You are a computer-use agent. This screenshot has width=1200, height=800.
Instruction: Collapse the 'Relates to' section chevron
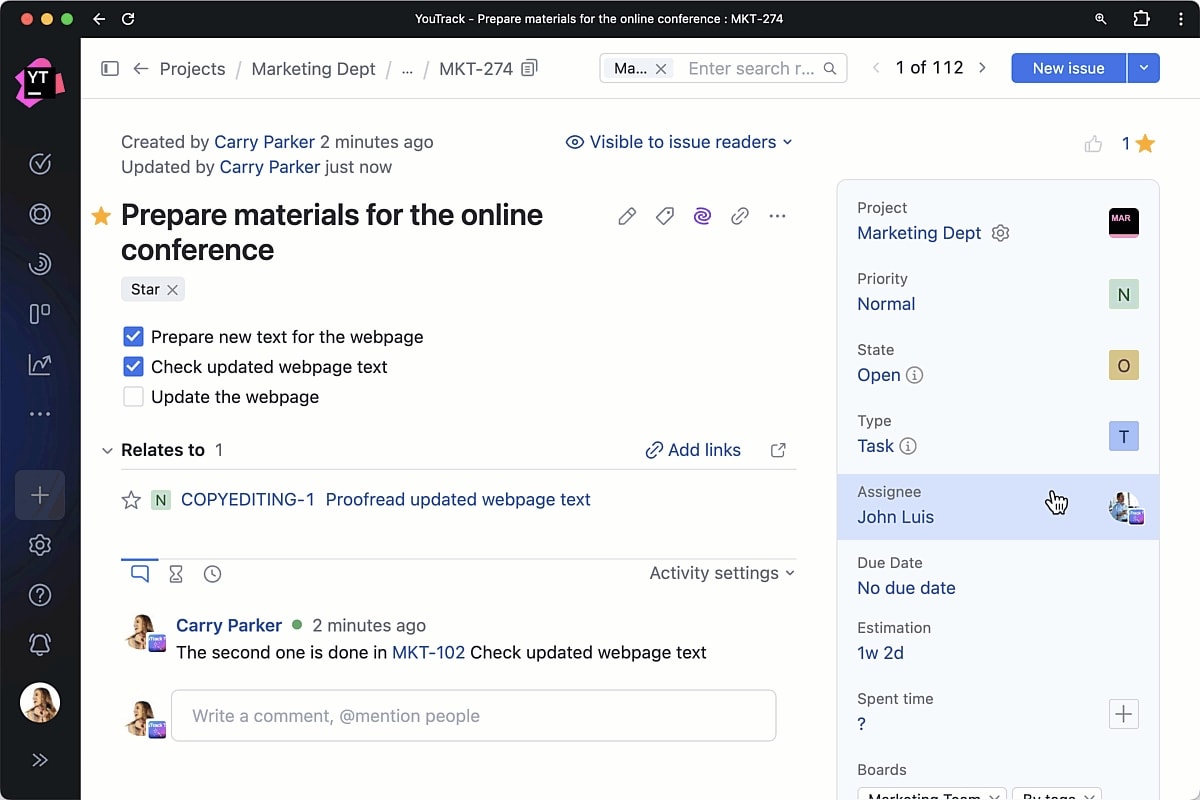click(107, 451)
